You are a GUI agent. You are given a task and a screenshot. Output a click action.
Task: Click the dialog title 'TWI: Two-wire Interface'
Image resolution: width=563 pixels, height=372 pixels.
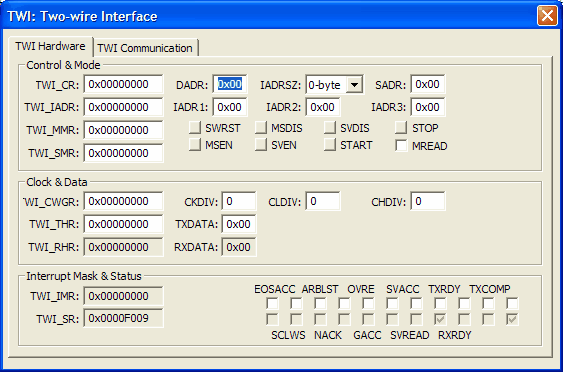click(x=82, y=16)
